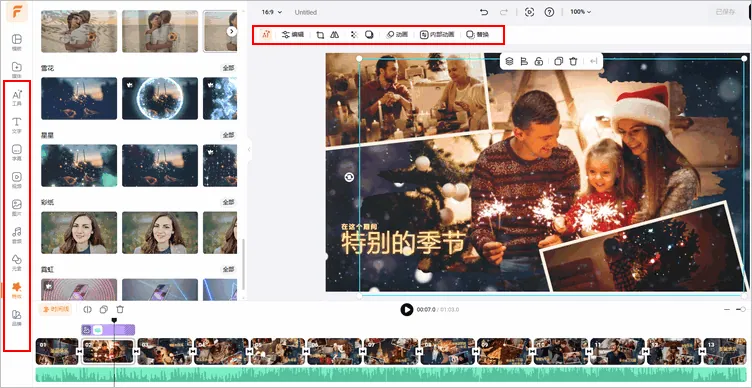Select the purple effect track clip in the timeline
The height and width of the screenshot is (388, 752).
click(x=108, y=329)
